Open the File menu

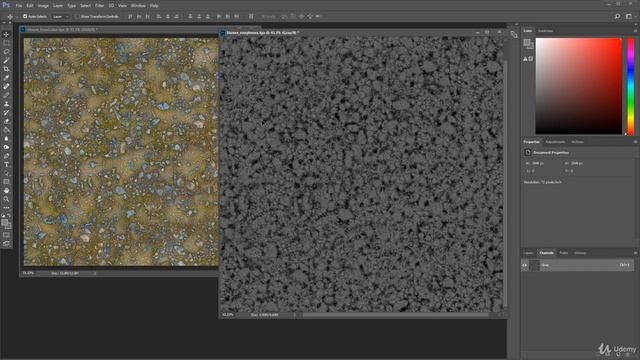click(19, 6)
